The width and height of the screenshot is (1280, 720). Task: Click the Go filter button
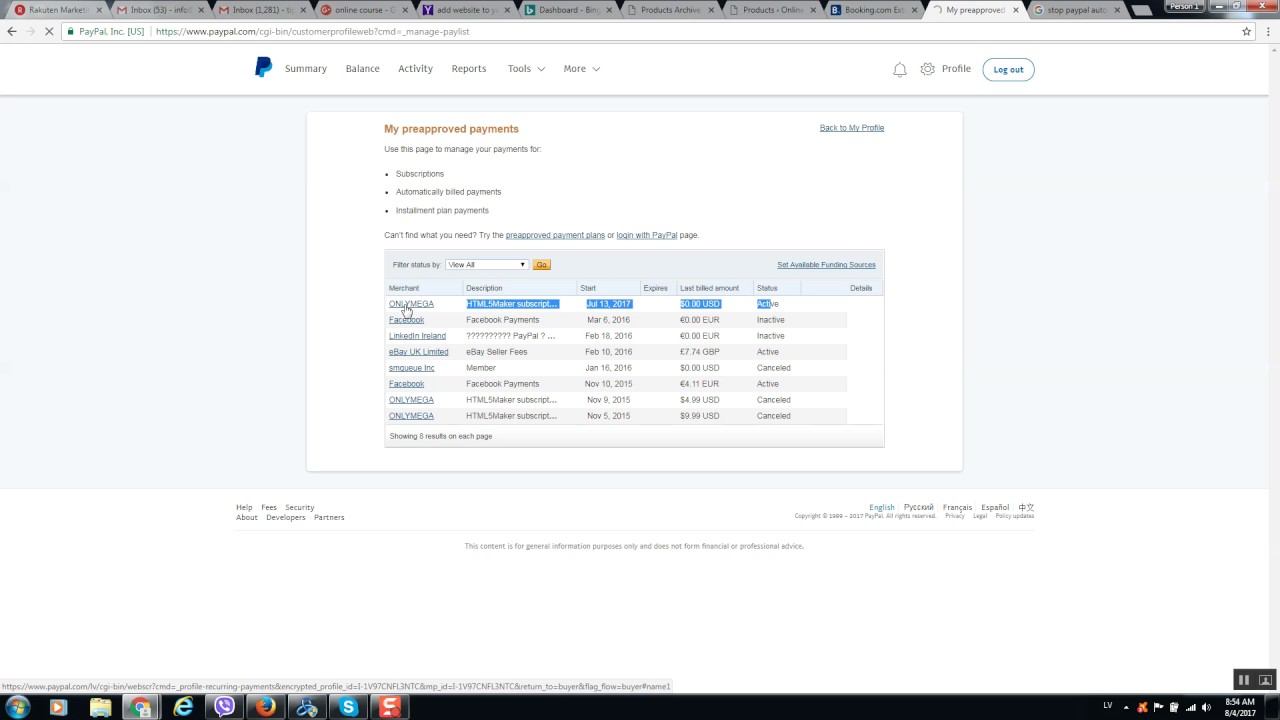coord(541,265)
